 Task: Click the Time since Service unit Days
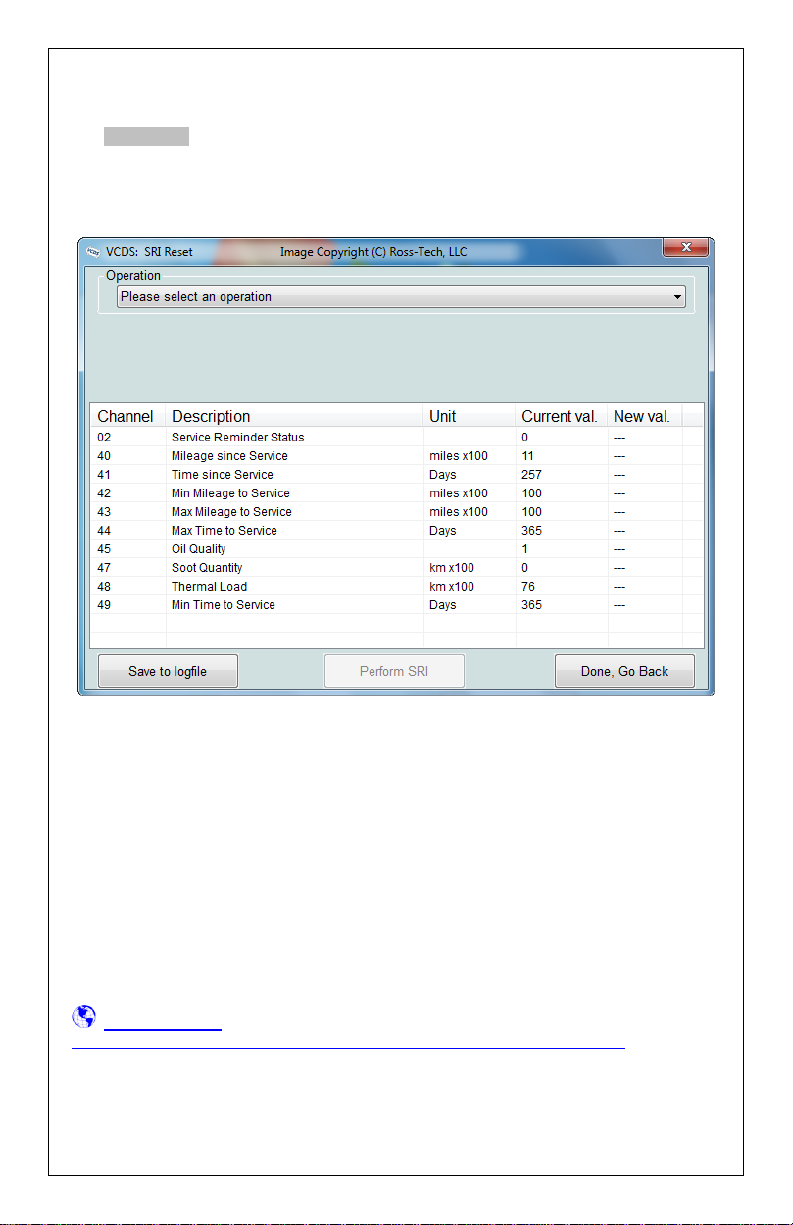point(442,475)
